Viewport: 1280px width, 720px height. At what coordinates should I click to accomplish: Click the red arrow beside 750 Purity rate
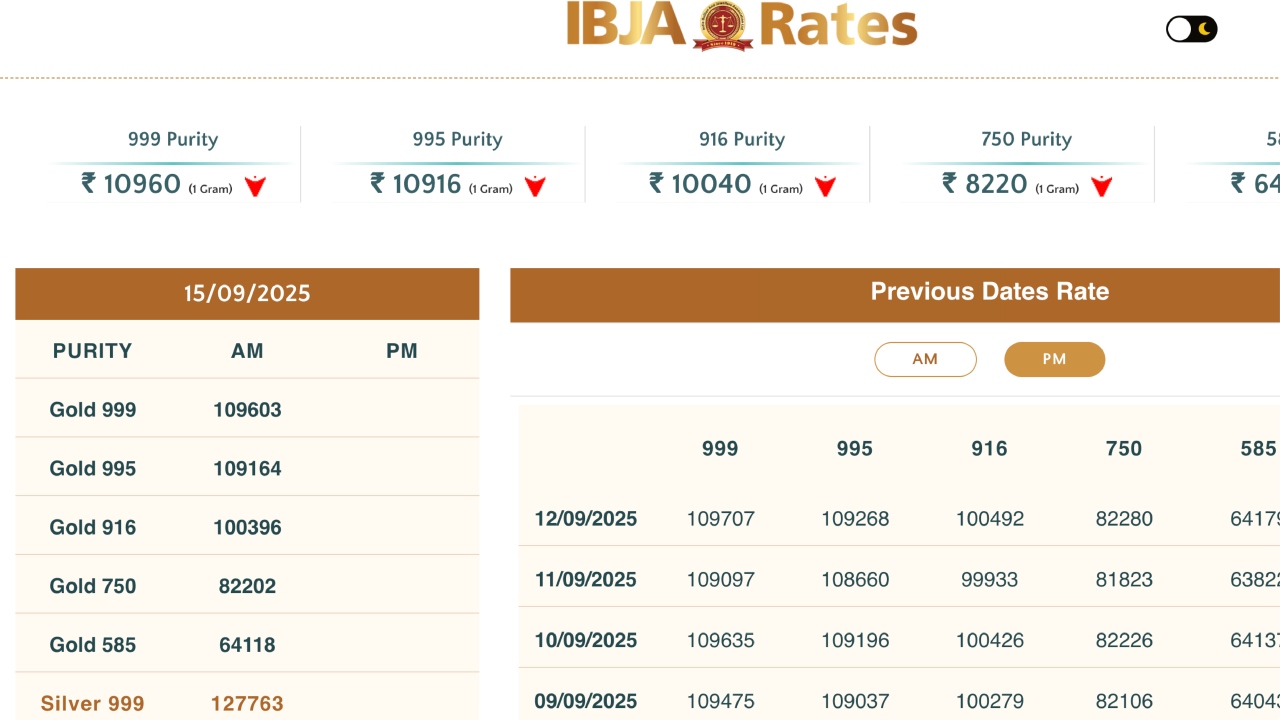pos(1101,184)
